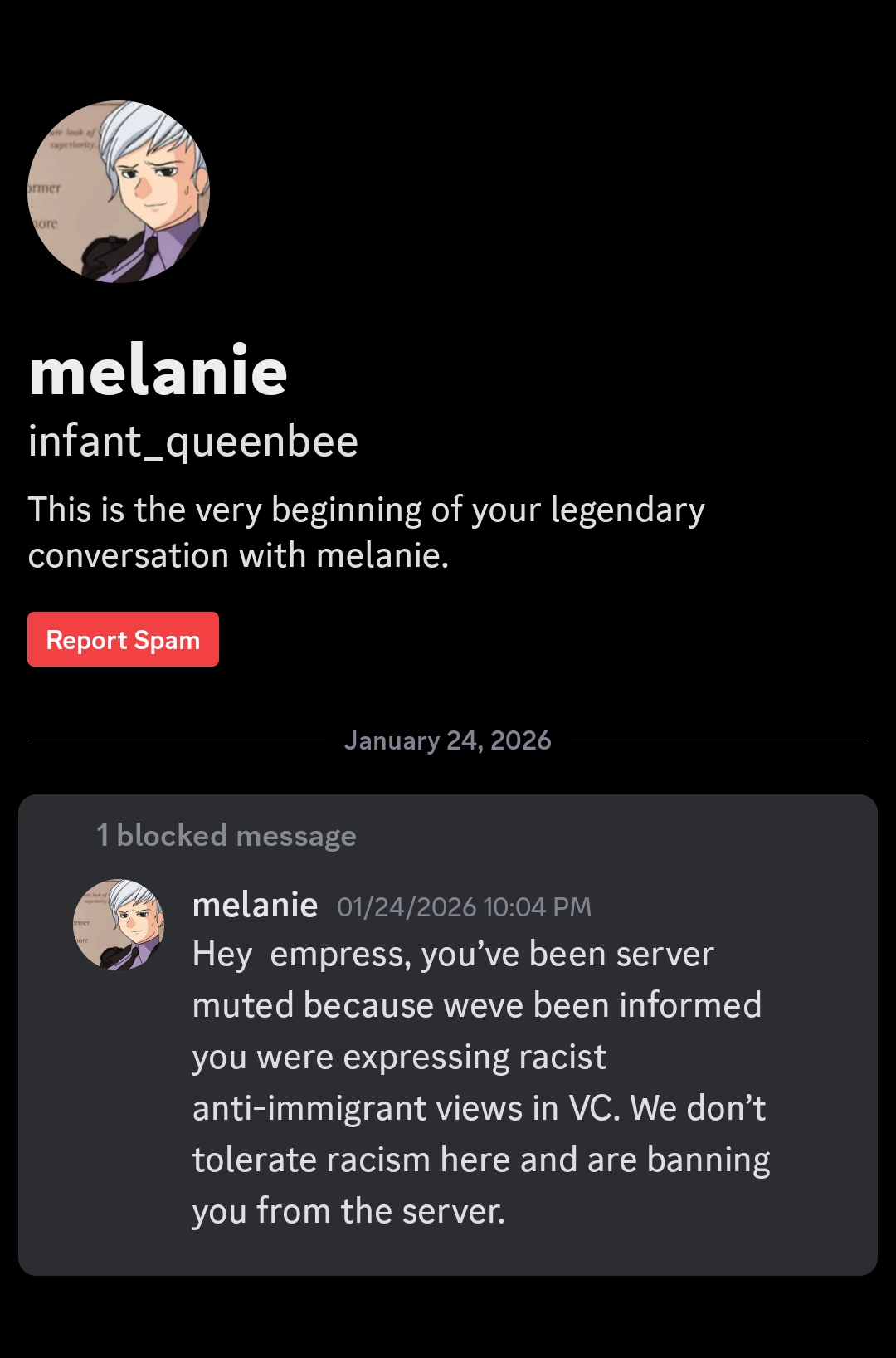Collapse the "1 blocked message" header
This screenshot has height=1358, width=896.
[226, 836]
